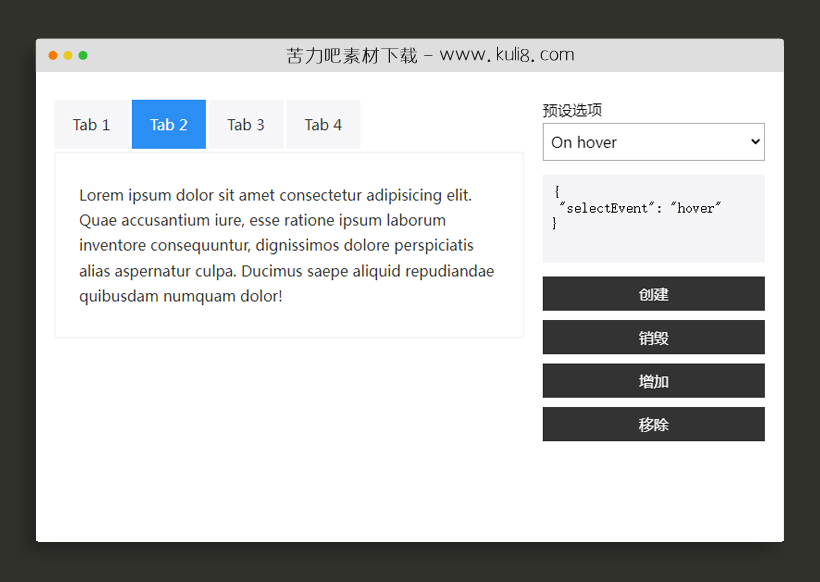The height and width of the screenshot is (582, 820).
Task: Switch to Tab 4
Action: pos(323,124)
